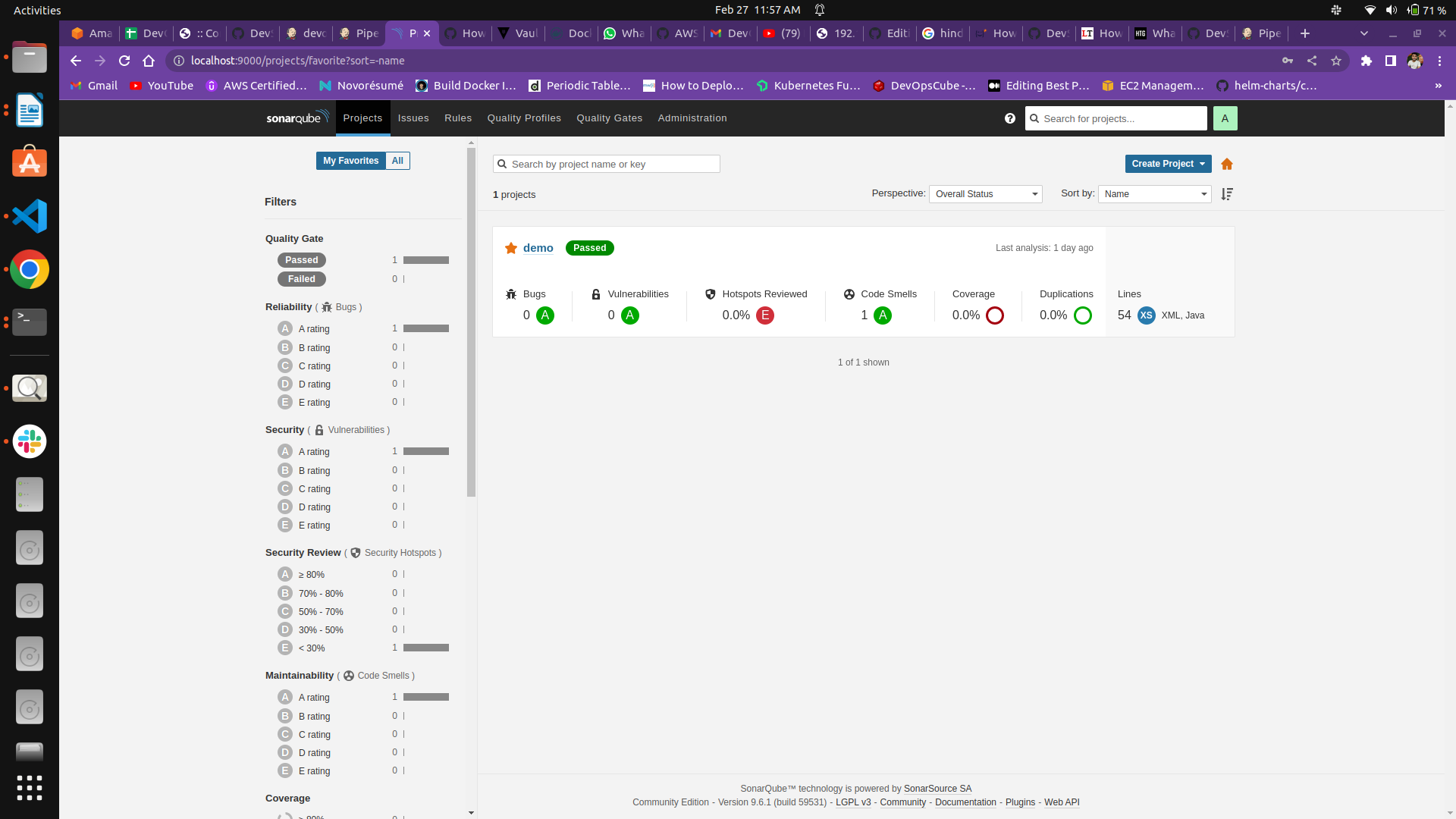Switch to All projects view
This screenshot has height=819, width=1456.
click(x=397, y=161)
